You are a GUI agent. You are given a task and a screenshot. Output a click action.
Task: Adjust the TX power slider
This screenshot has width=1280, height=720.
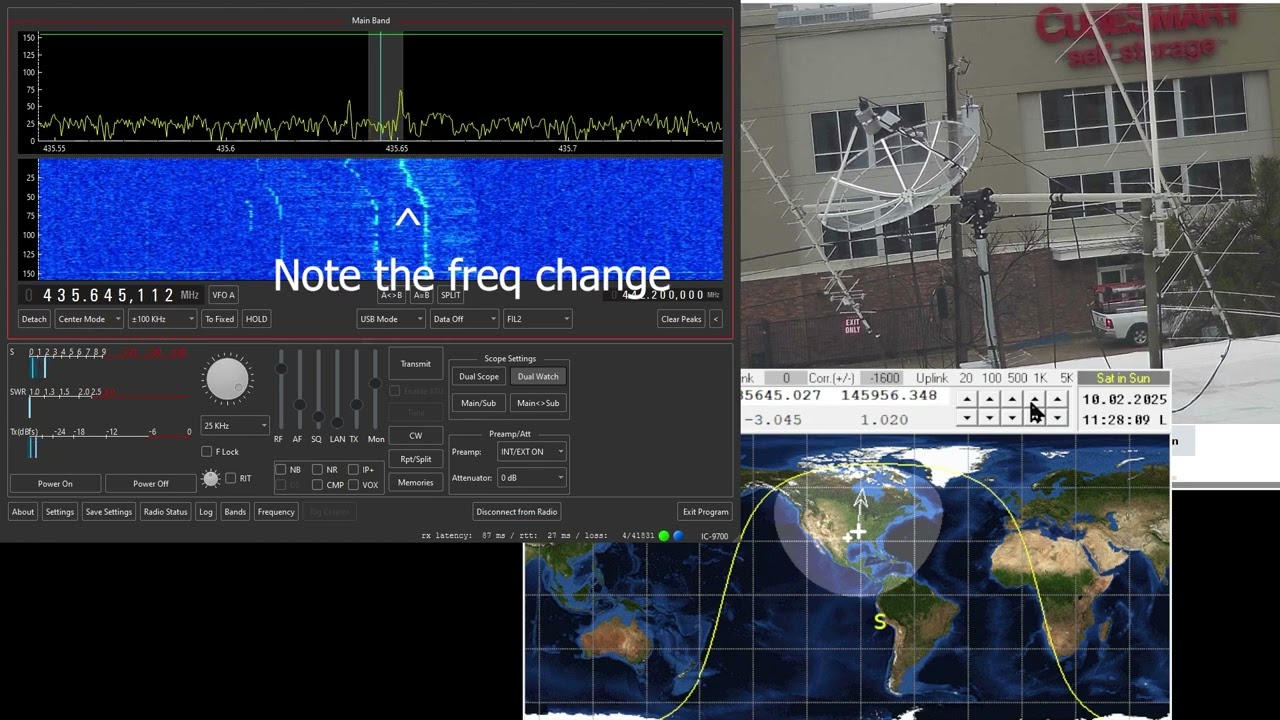(x=355, y=390)
